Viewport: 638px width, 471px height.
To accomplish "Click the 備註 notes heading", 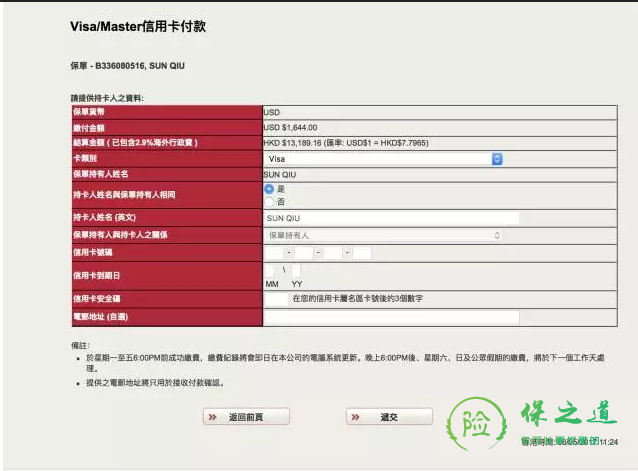I will (x=80, y=346).
